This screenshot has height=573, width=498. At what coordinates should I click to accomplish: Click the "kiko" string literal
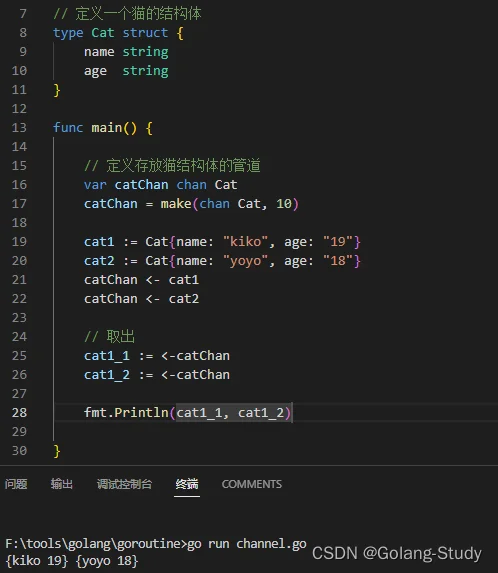(246, 242)
